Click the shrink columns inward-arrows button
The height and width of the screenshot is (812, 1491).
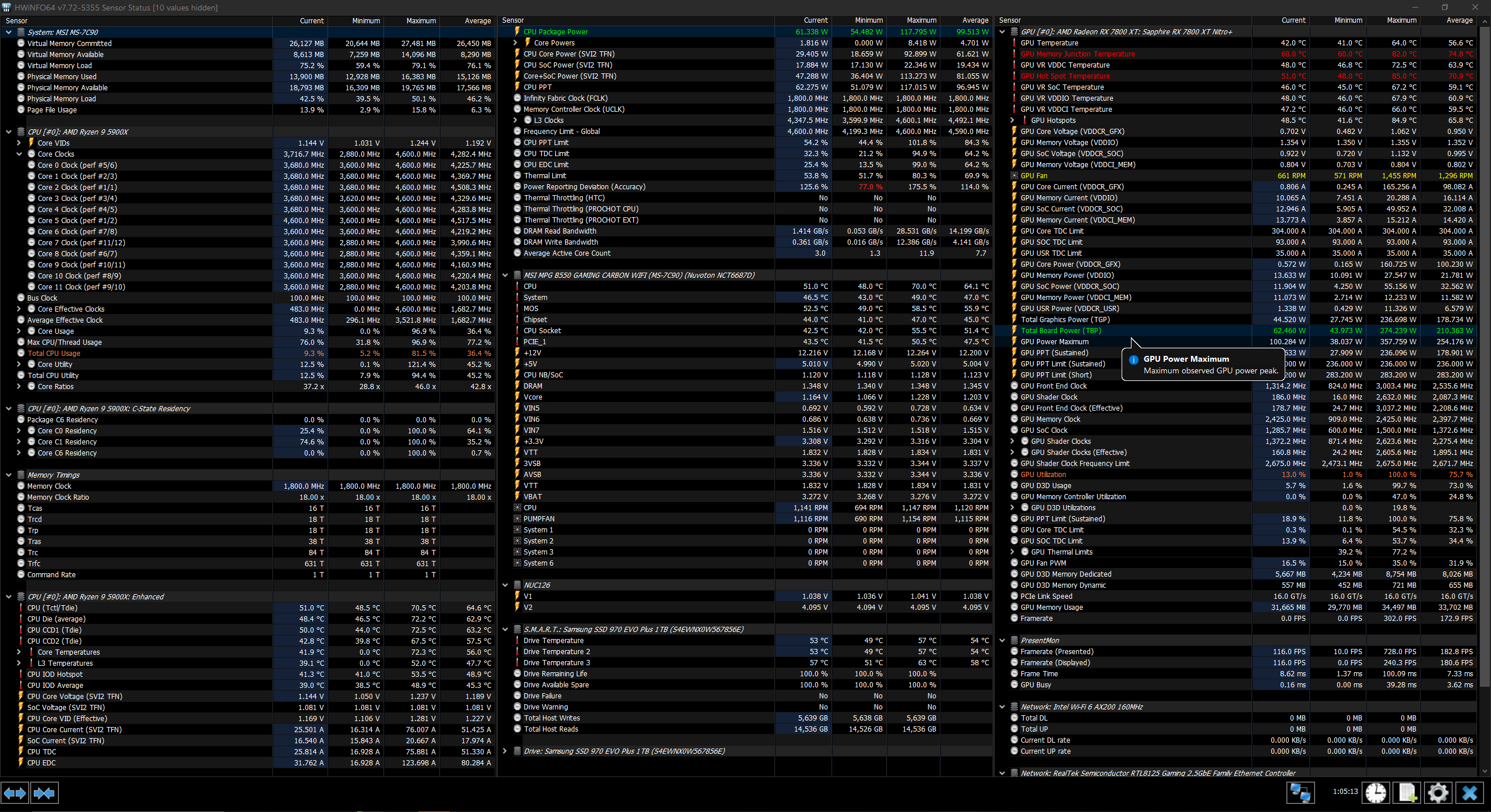coord(44,793)
